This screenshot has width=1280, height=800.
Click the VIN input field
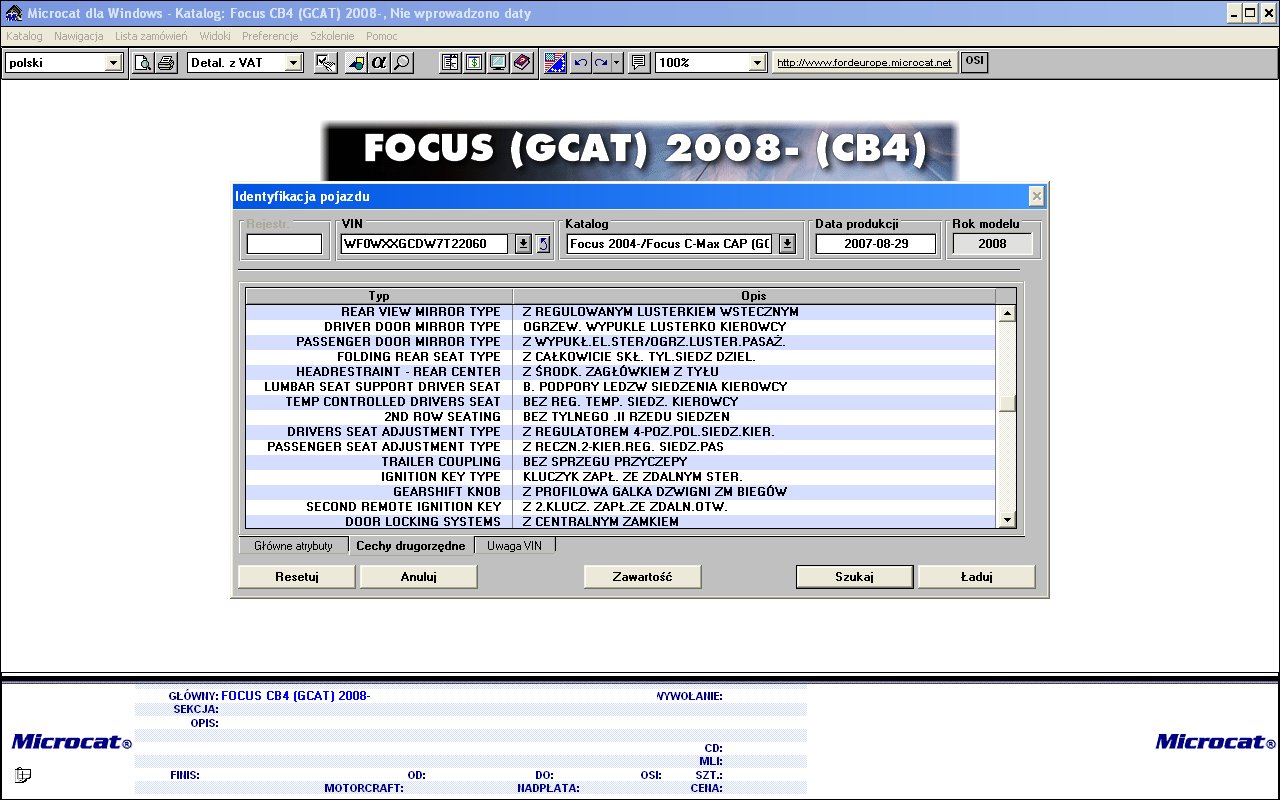pos(425,244)
